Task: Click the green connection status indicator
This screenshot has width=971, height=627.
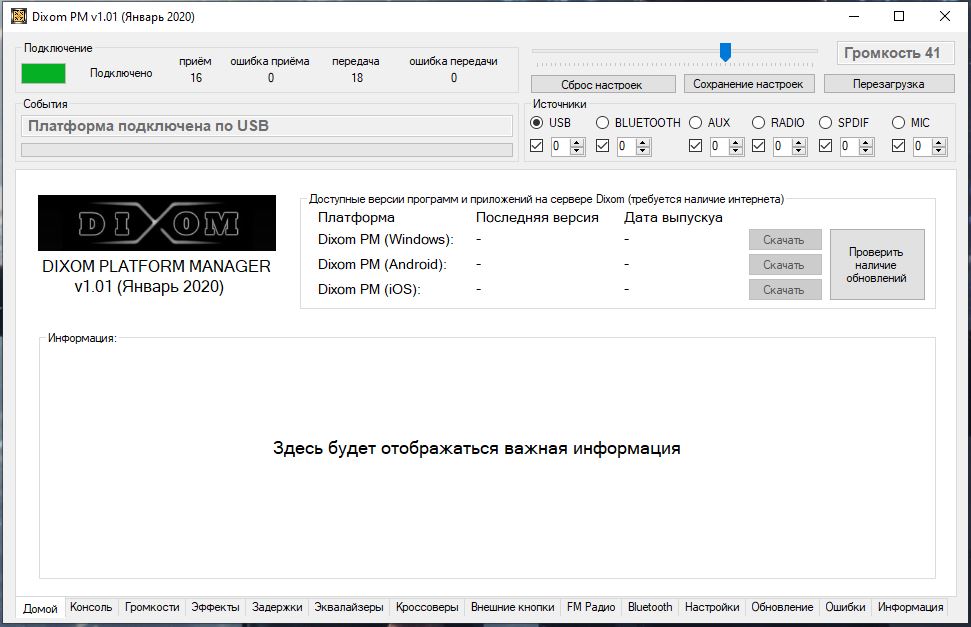Action: pyautogui.click(x=44, y=73)
